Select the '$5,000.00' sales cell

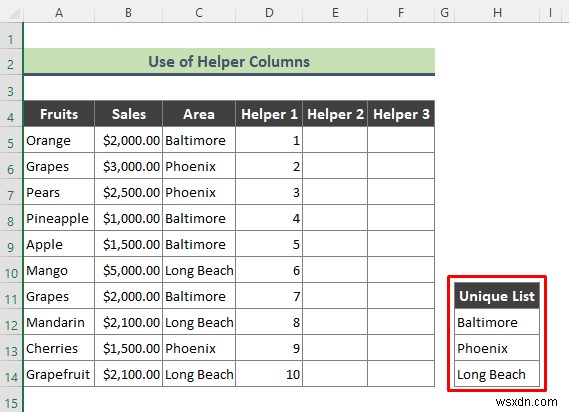click(x=128, y=270)
